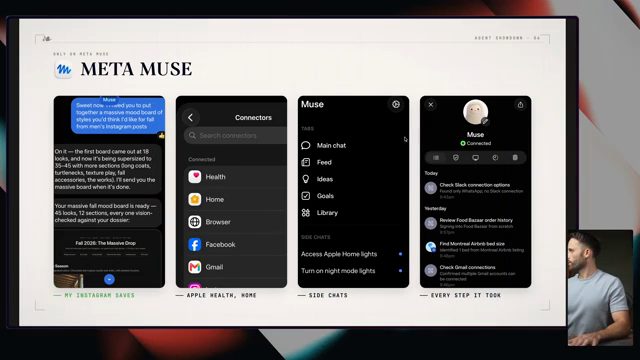Click the thumbs-up reaction on blue message
This screenshot has width=640, height=360.
click(162, 136)
